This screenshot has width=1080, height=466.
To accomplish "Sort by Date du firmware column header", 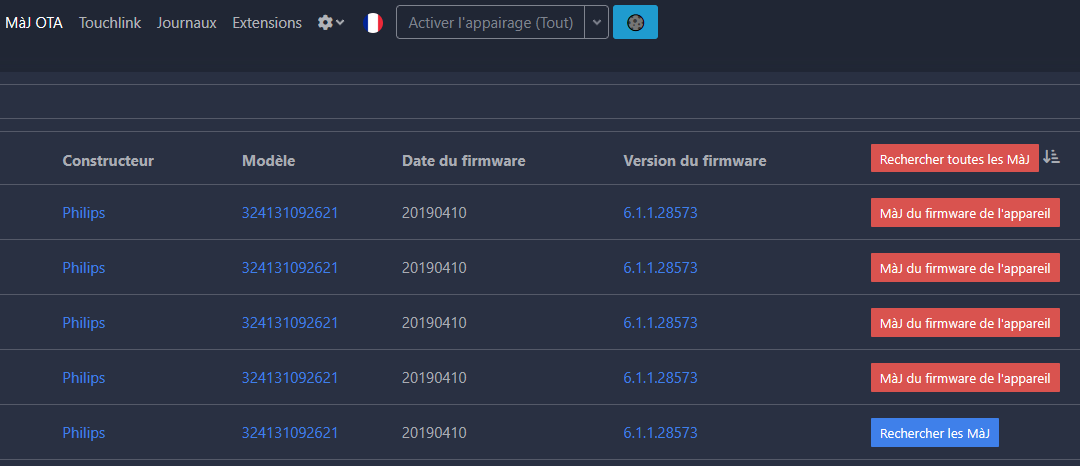I will pyautogui.click(x=464, y=160).
